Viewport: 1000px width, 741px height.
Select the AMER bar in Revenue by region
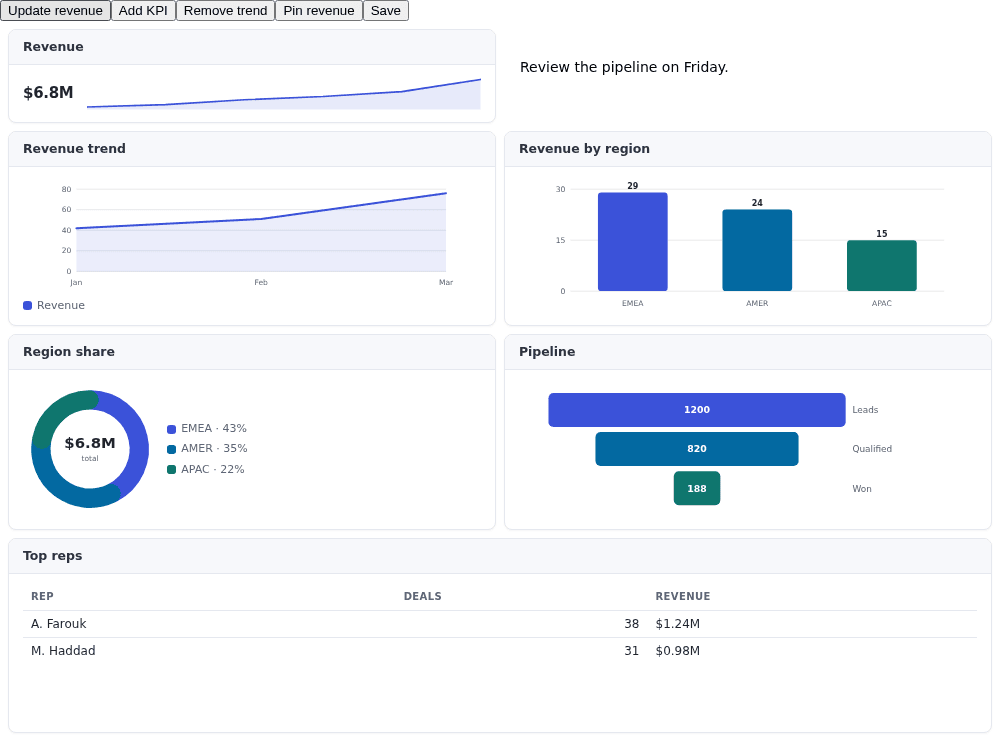pos(757,250)
